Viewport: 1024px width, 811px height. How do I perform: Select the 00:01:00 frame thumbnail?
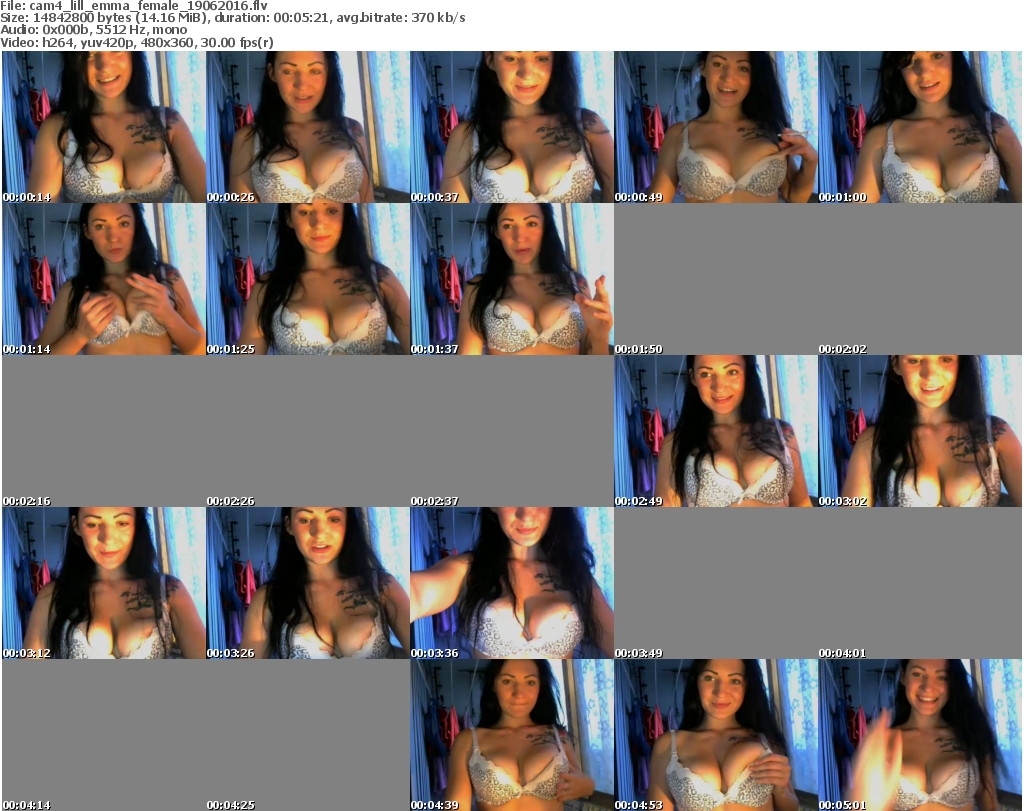pyautogui.click(x=920, y=127)
